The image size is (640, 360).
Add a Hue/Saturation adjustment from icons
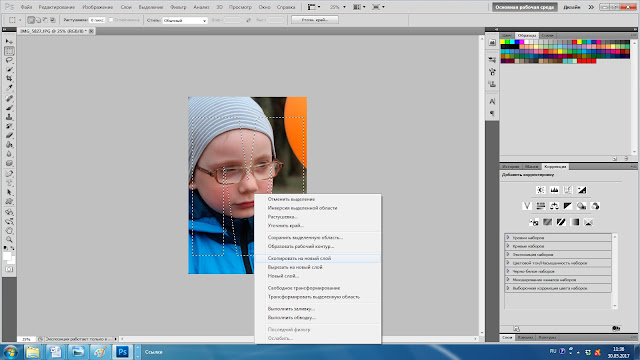tap(540, 206)
